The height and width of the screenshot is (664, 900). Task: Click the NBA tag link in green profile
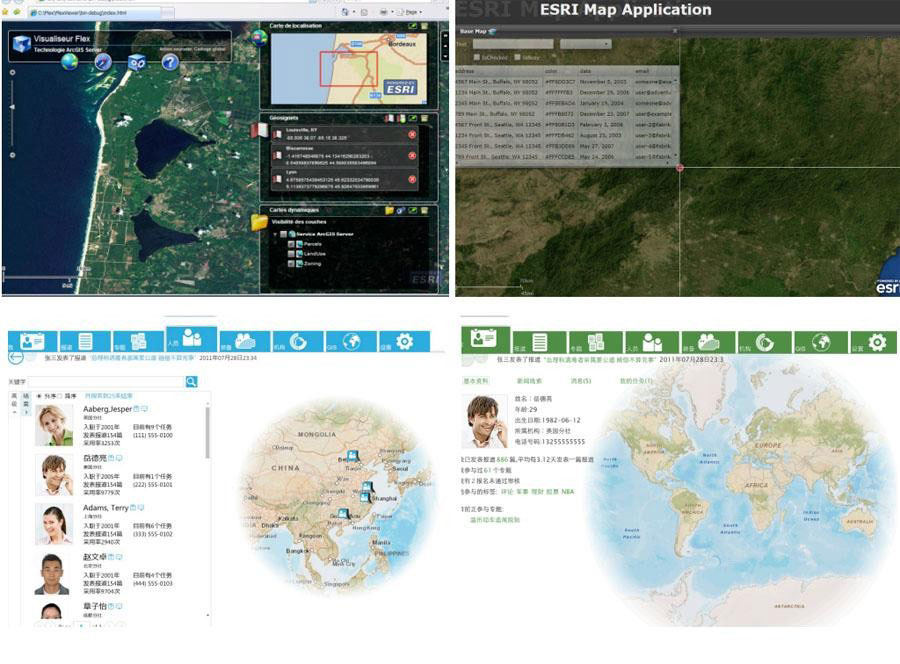(x=567, y=492)
